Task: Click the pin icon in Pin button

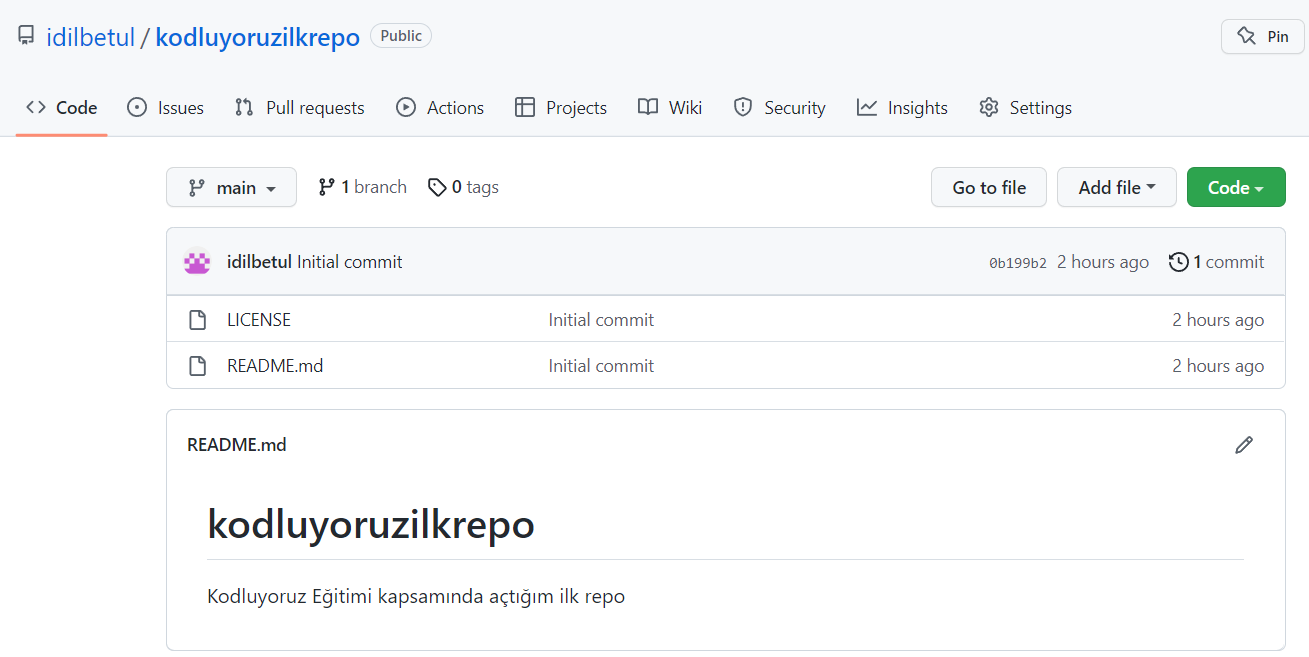Action: pos(1246,37)
